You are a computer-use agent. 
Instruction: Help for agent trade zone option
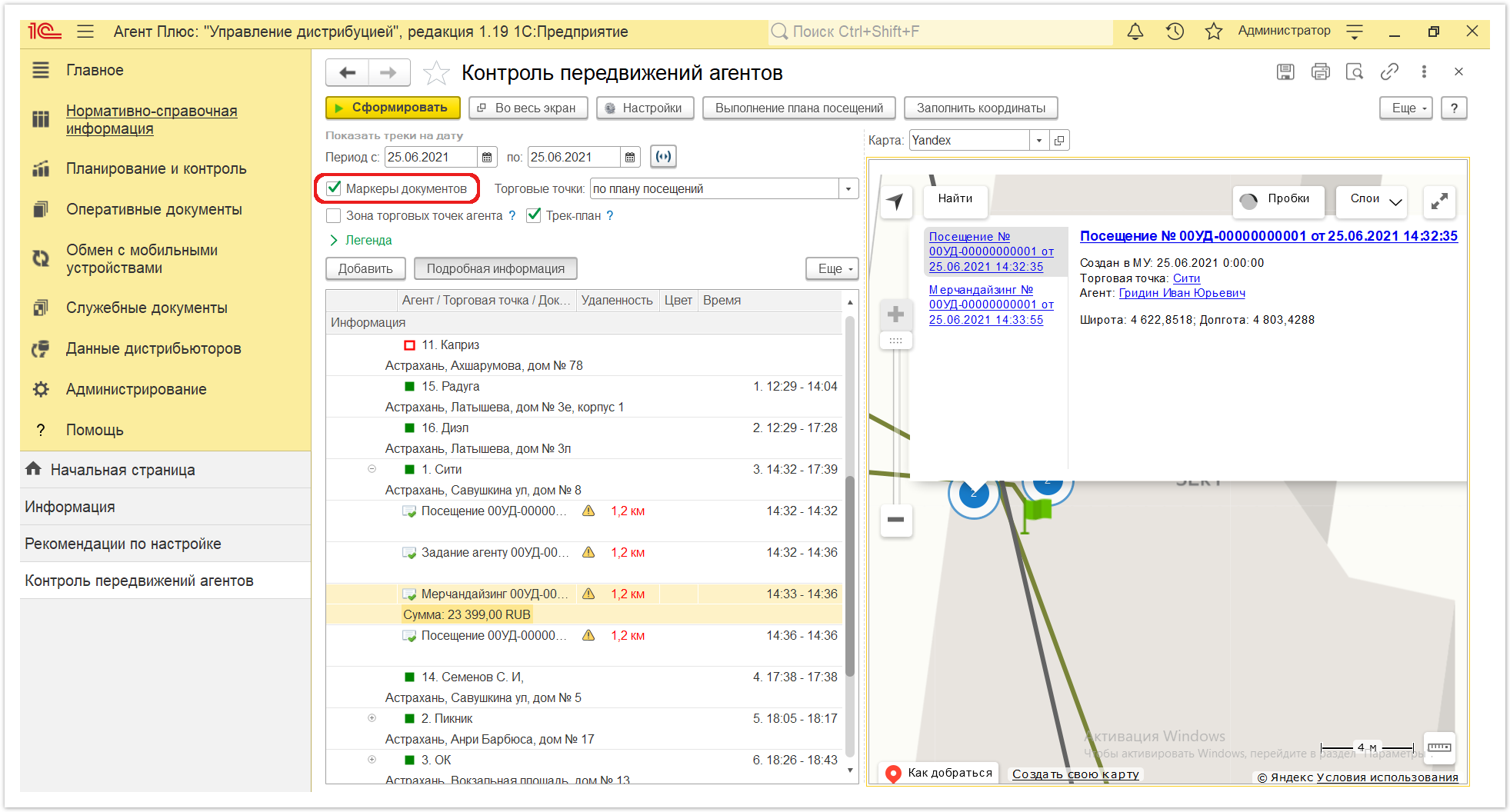coord(512,216)
